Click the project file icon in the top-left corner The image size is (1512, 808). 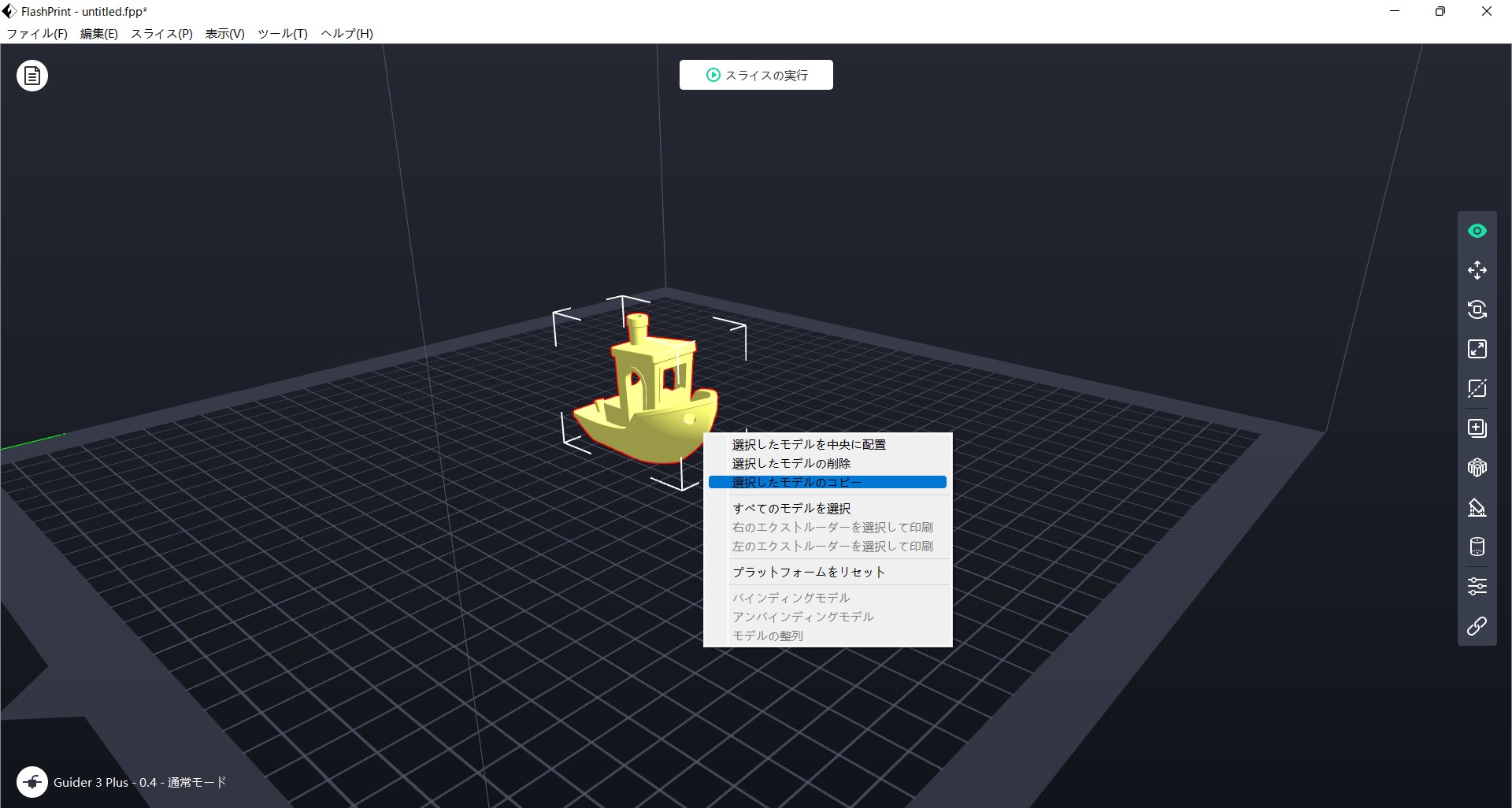[31, 75]
